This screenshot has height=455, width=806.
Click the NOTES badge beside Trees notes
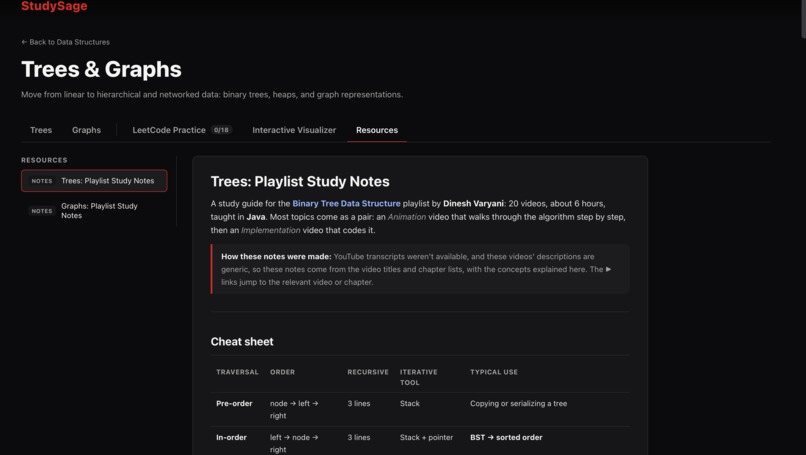42,181
